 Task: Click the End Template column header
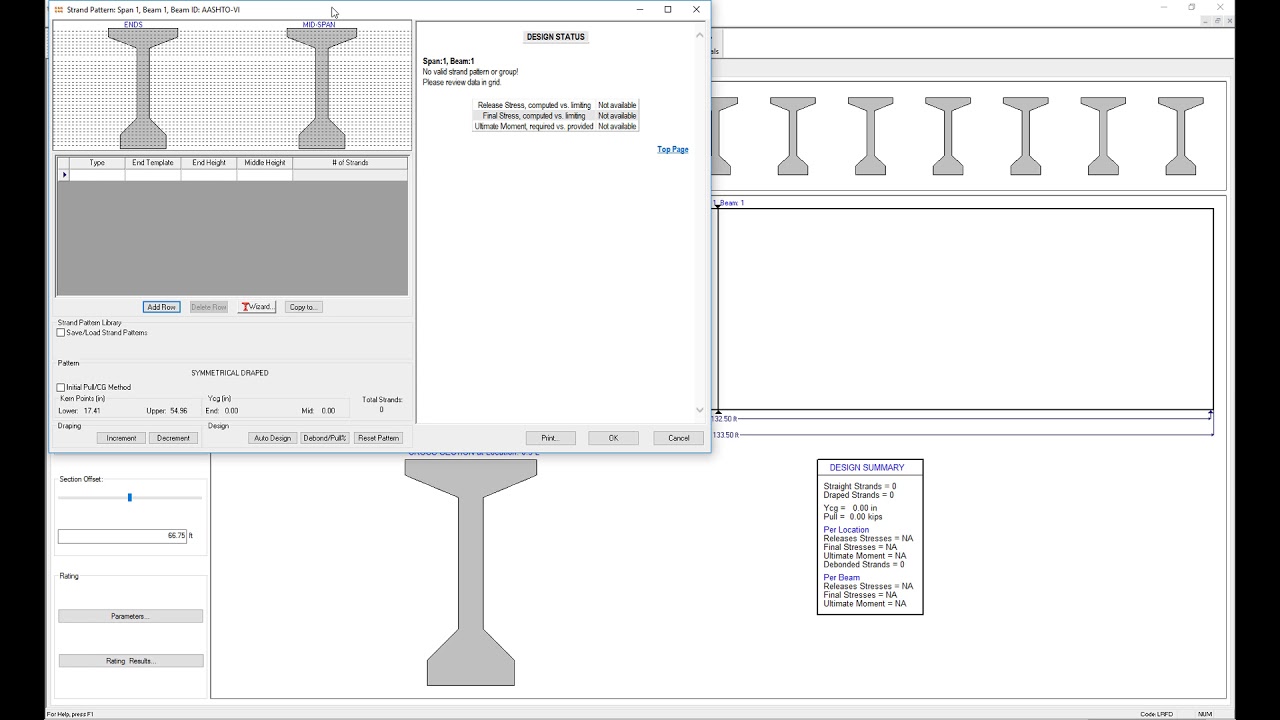tap(153, 163)
